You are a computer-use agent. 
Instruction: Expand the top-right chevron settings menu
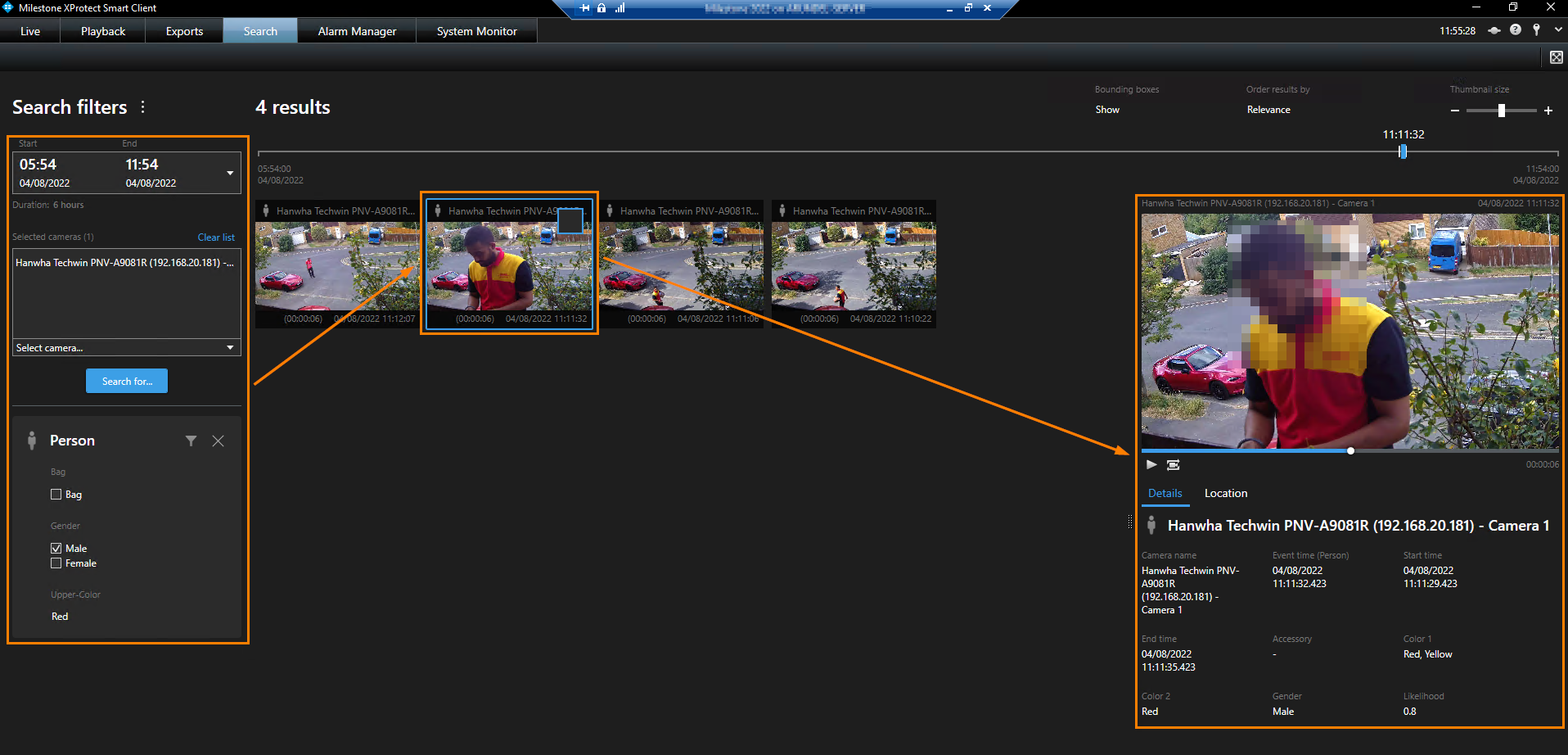(x=1558, y=29)
